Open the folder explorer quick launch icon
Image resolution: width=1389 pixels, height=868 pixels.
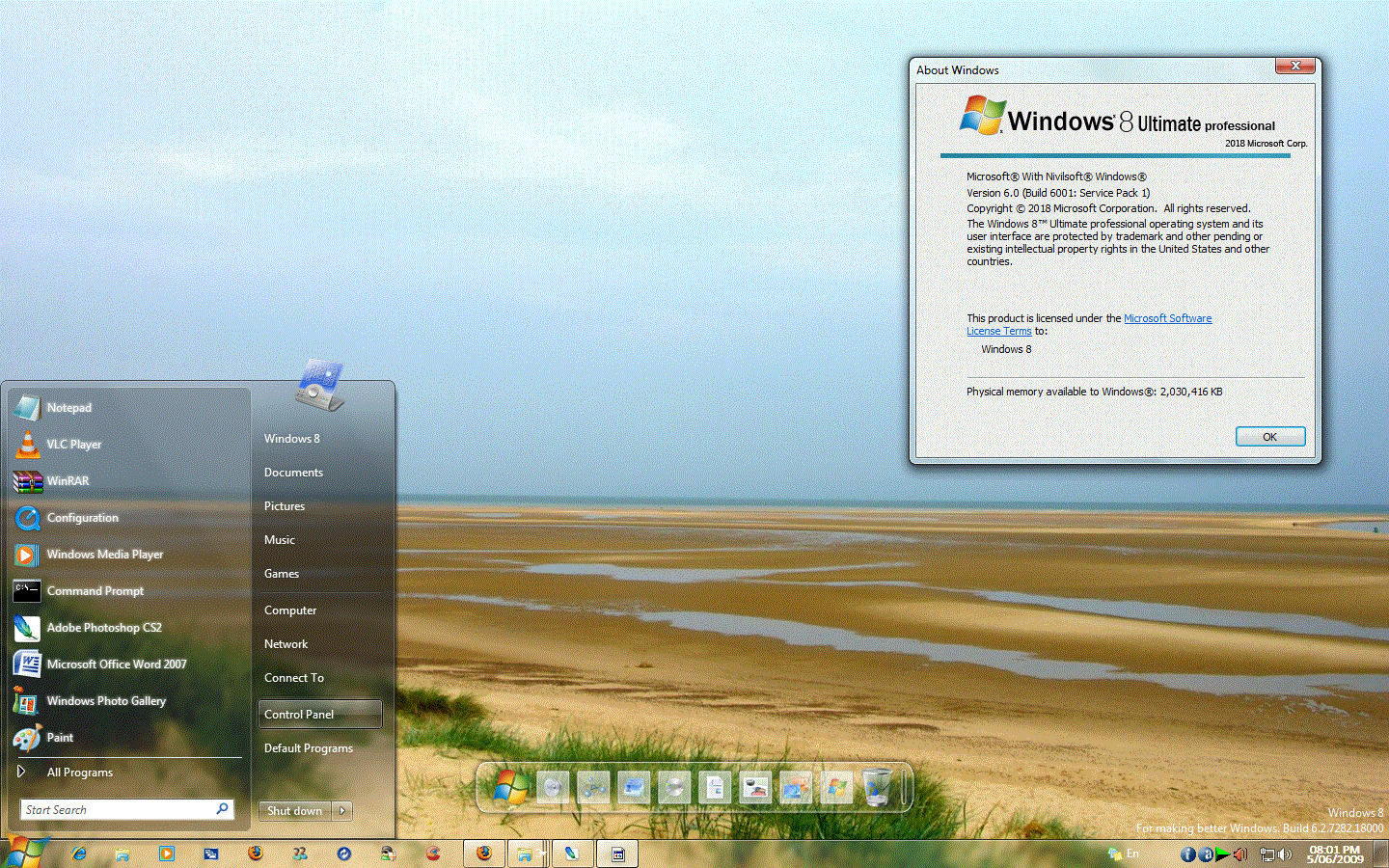123,854
